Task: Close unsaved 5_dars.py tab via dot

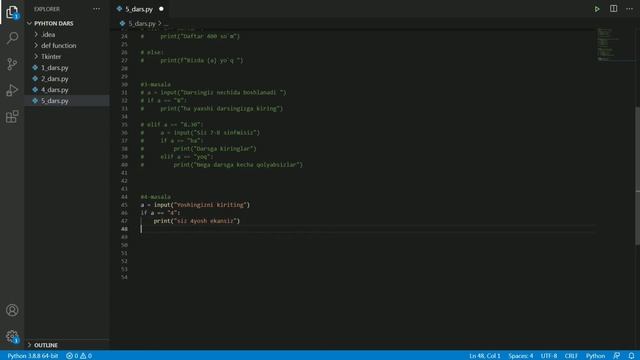Action: pos(161,9)
